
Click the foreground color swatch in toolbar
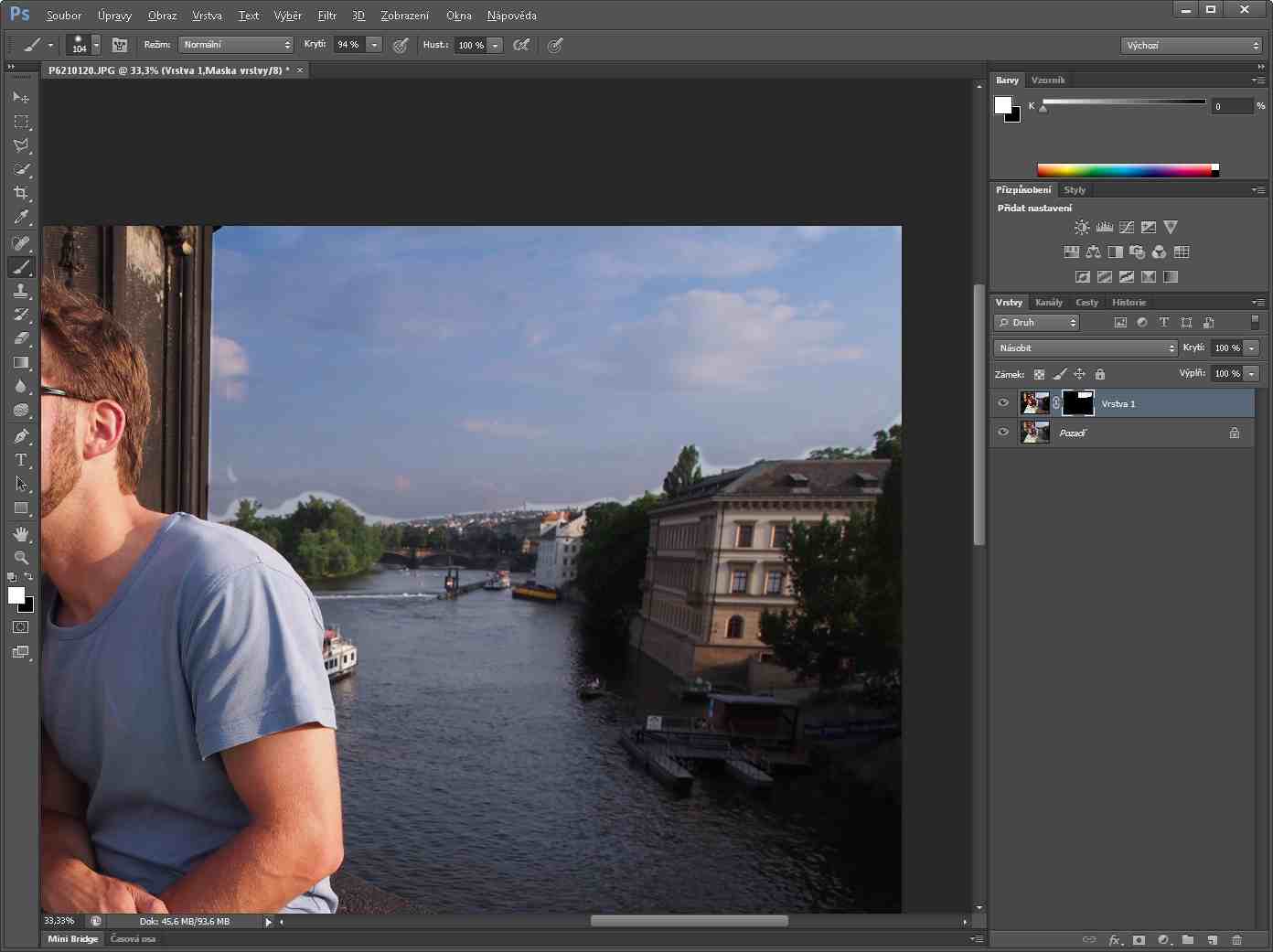[x=16, y=595]
